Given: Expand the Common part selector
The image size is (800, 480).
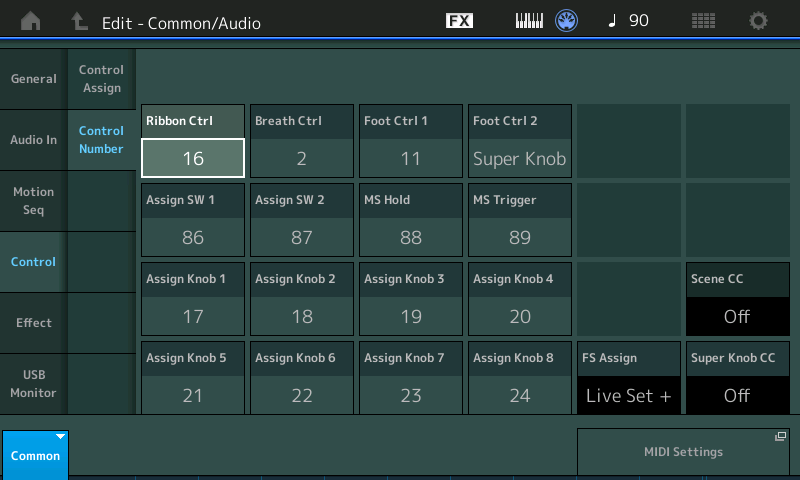Looking at the screenshot, I should coord(35,453).
